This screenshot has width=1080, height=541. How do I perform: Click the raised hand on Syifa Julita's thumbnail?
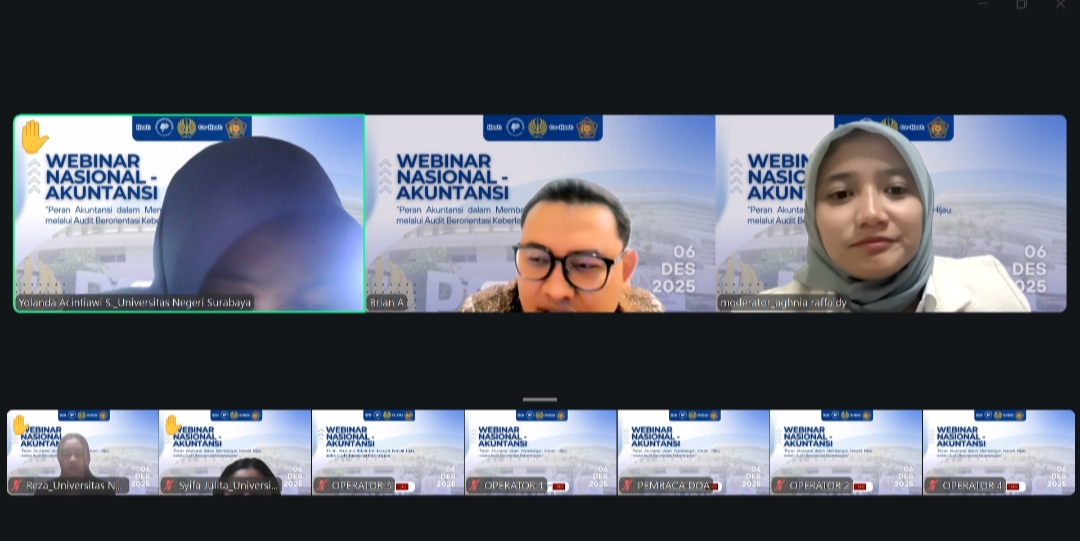pos(172,425)
